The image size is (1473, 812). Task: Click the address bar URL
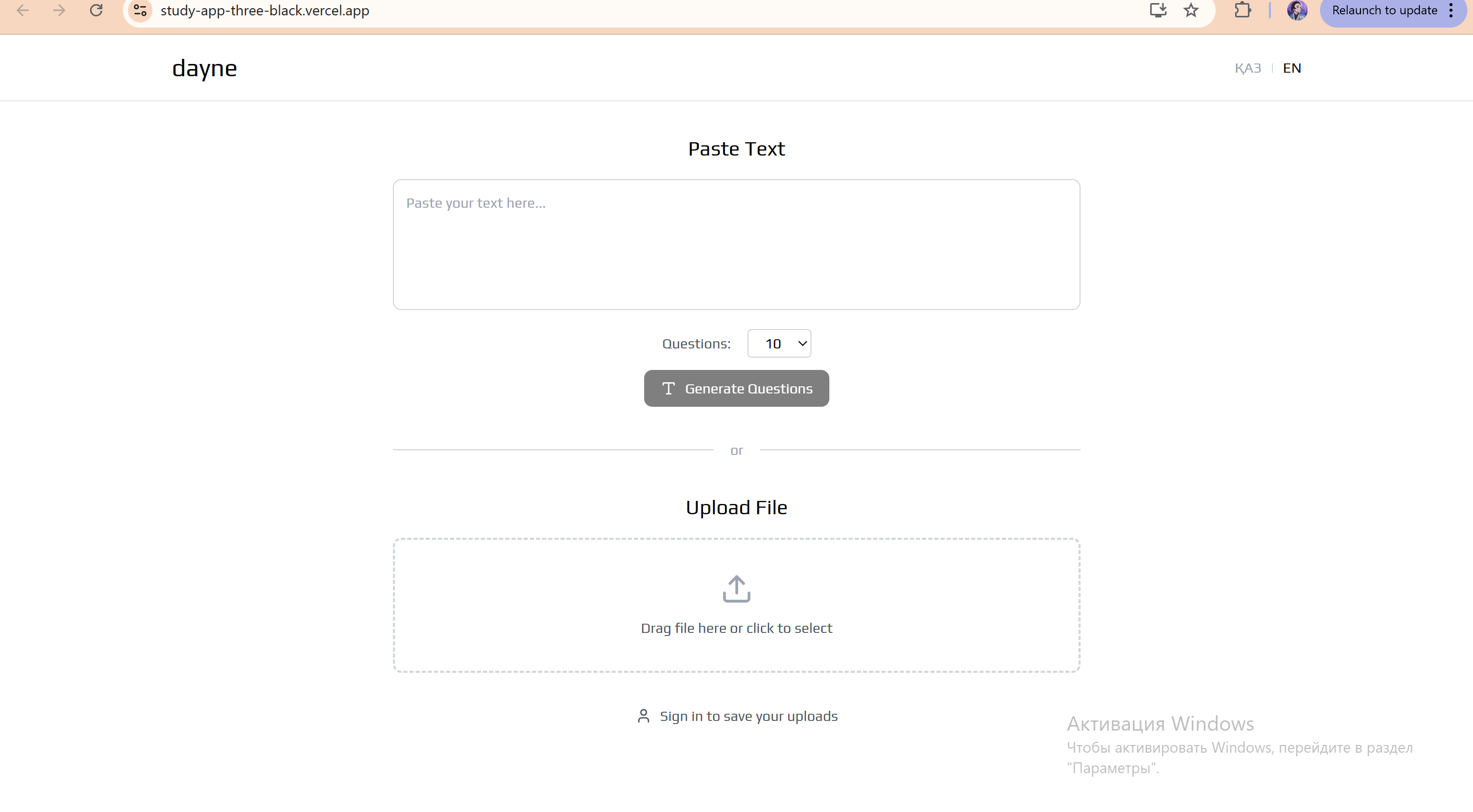tap(265, 10)
